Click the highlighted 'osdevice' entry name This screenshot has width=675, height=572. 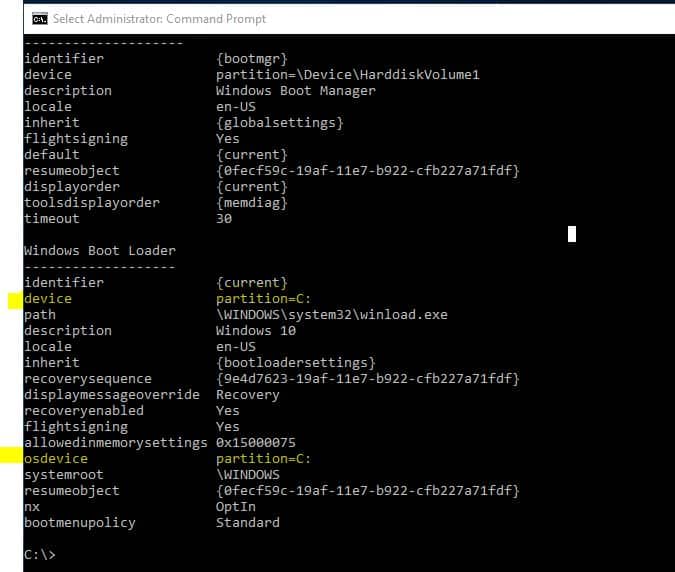tap(56, 458)
